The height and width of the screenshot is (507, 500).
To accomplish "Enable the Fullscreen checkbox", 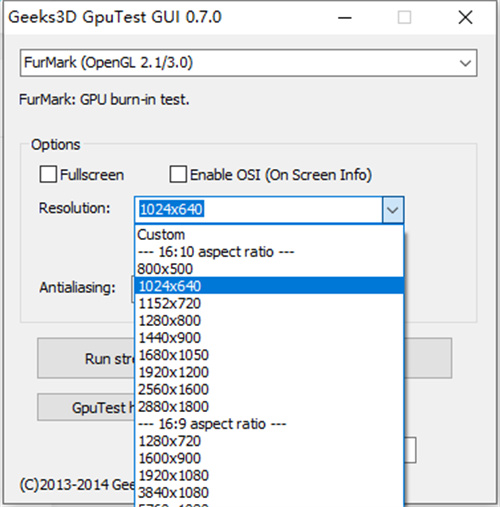I will (48, 174).
